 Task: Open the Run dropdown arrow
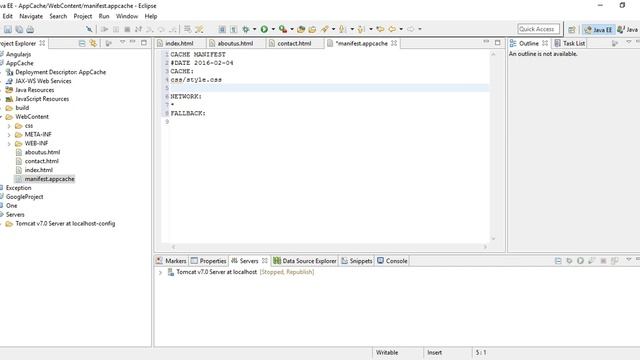tap(273, 29)
